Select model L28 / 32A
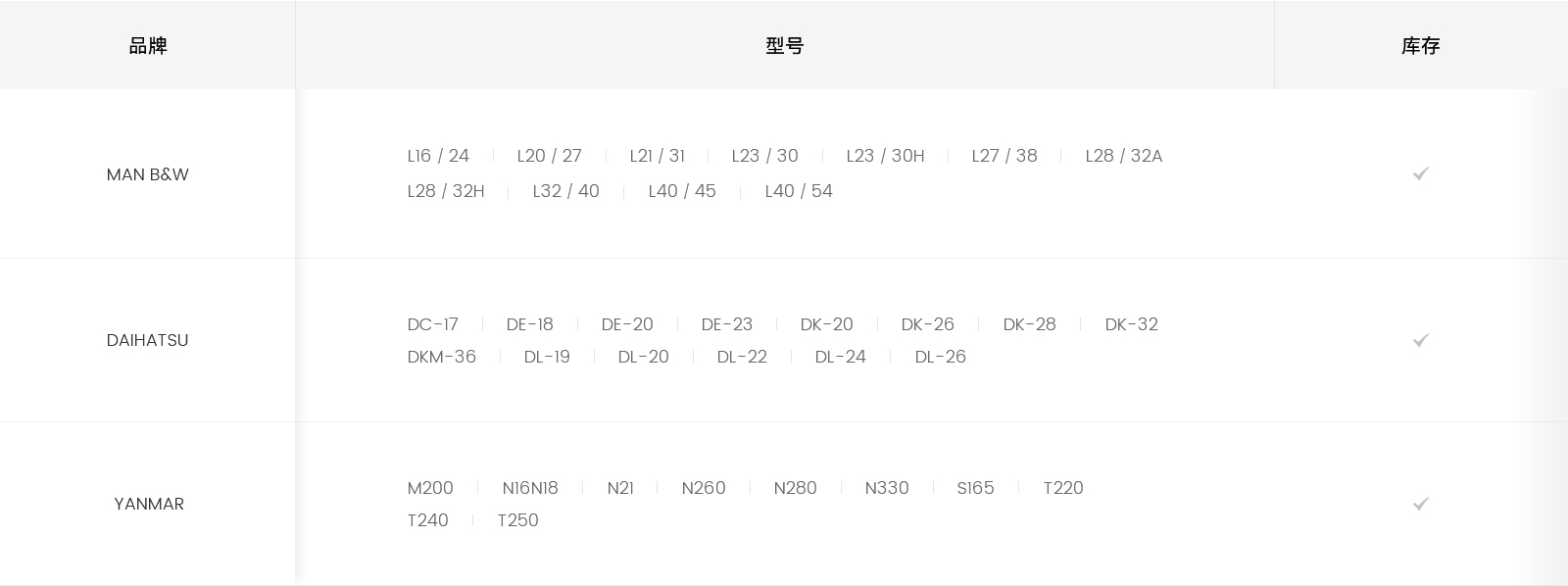 click(x=1123, y=156)
